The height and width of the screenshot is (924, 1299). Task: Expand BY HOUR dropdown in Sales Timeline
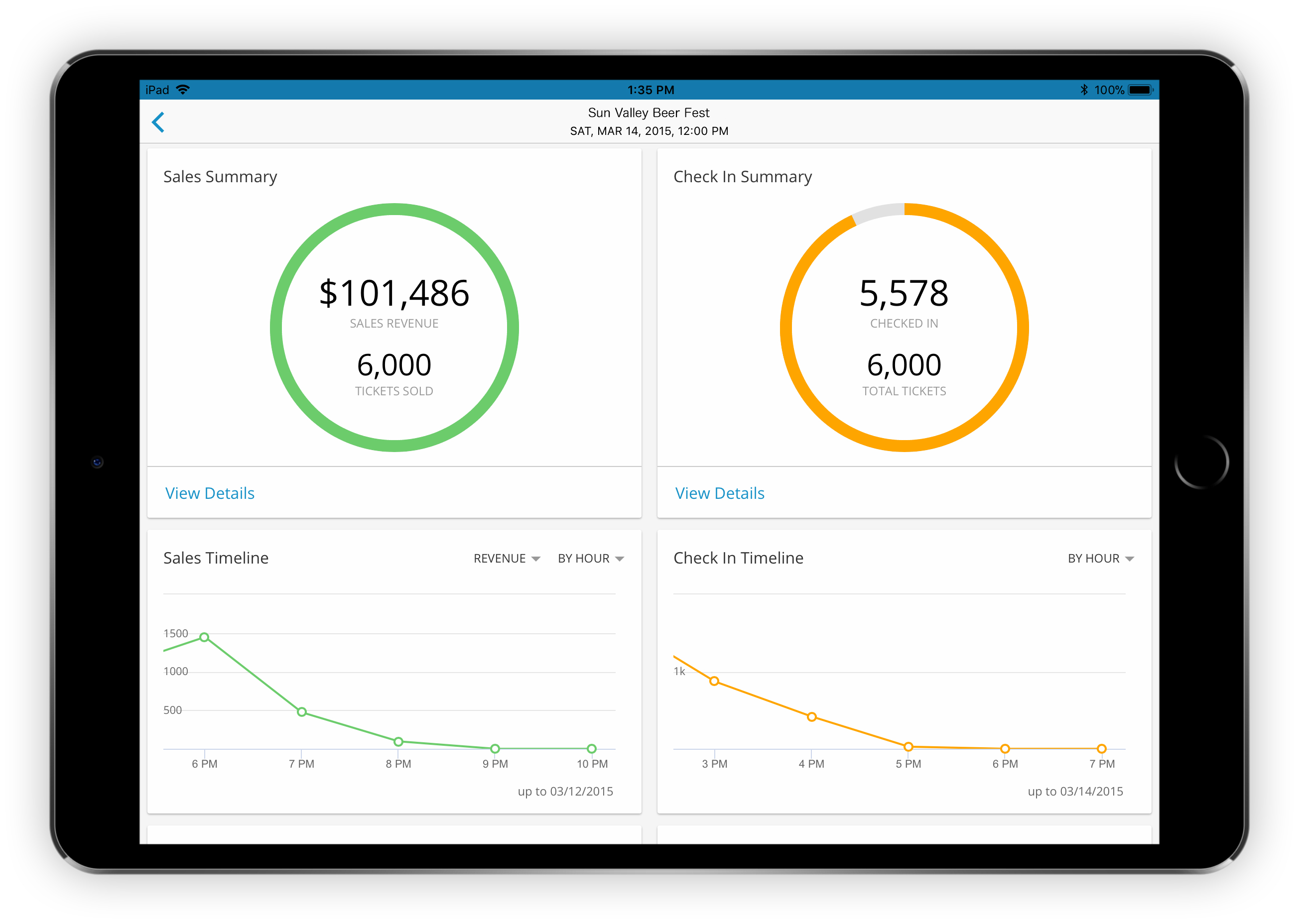(x=591, y=558)
